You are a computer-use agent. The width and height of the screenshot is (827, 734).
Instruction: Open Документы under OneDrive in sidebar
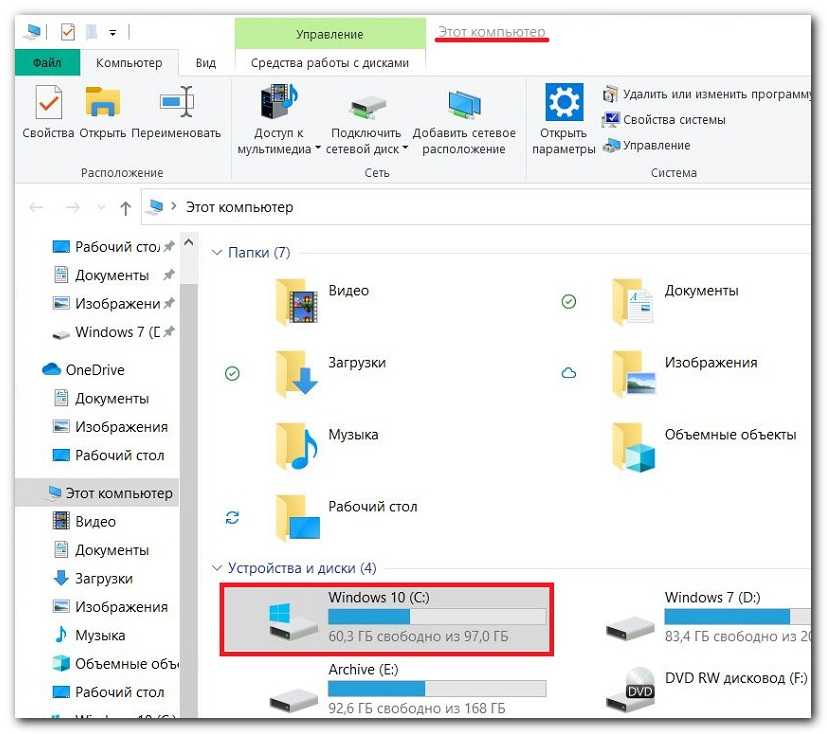101,398
